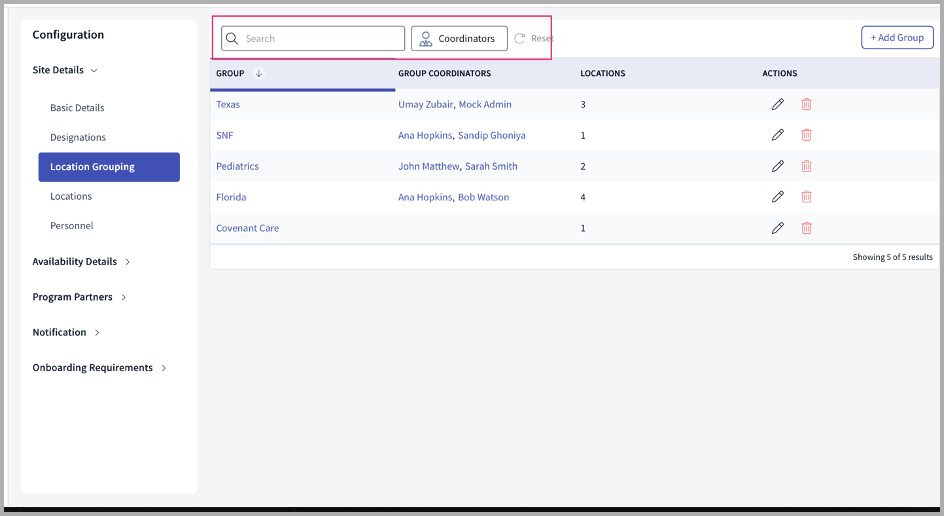
Task: Click the edit pencil for SNF group
Action: [777, 135]
